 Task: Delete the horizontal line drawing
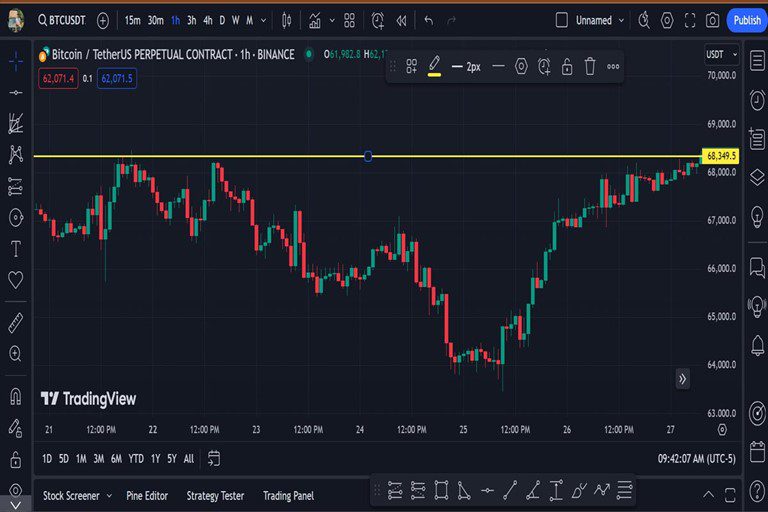(x=590, y=66)
